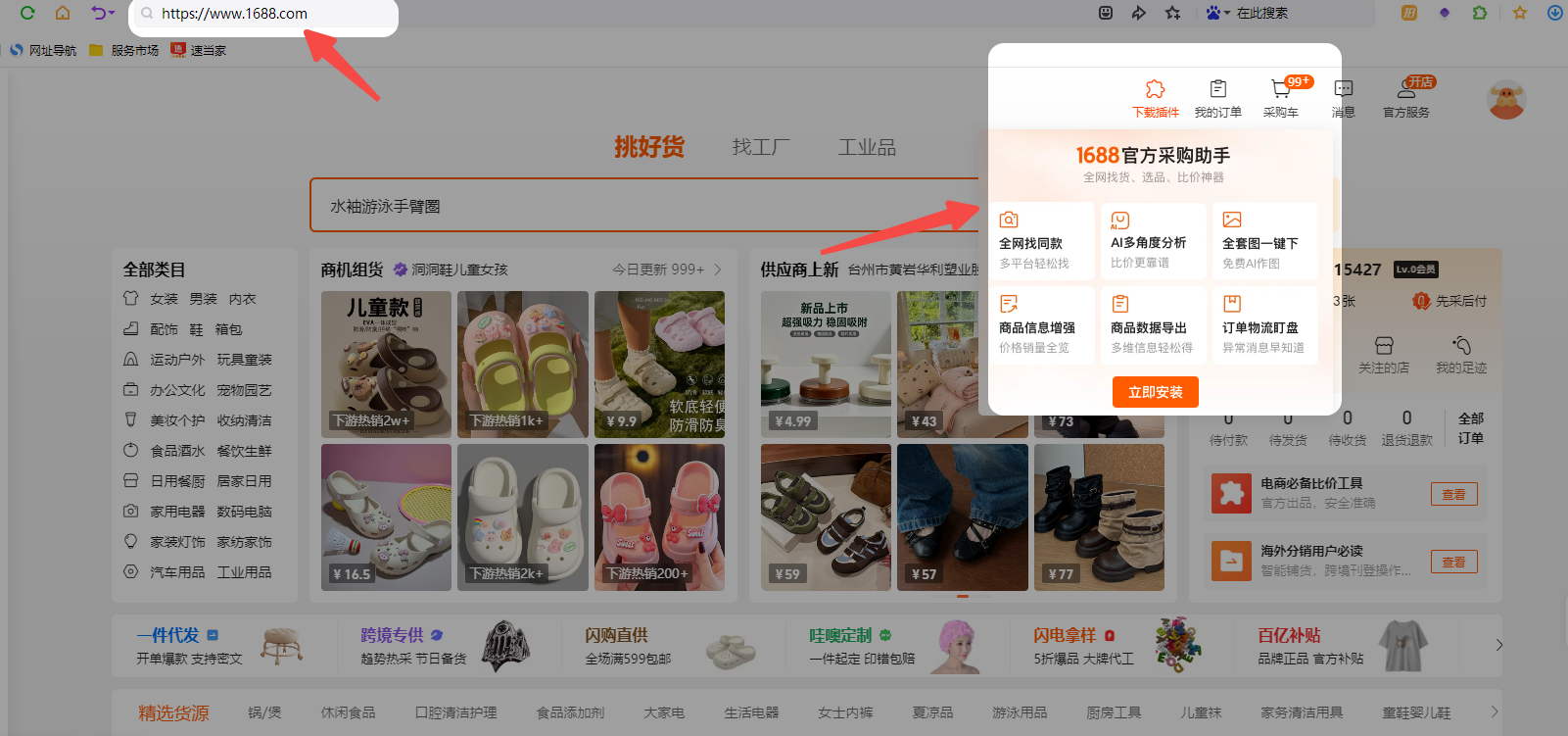The width and height of the screenshot is (1568, 736).
Task: Click the purple undo-close-tab arrow icon
Action: point(98,13)
